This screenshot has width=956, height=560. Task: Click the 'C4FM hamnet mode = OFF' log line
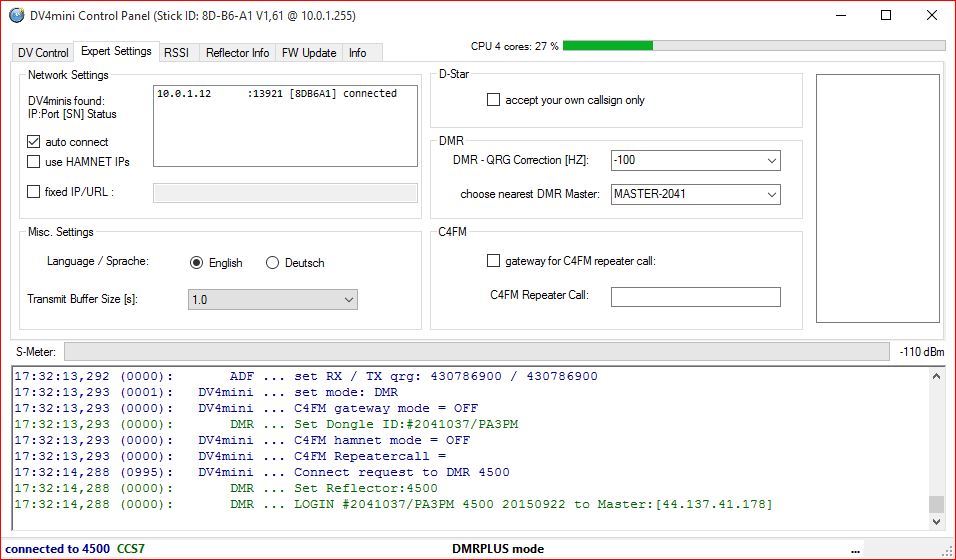click(242, 440)
